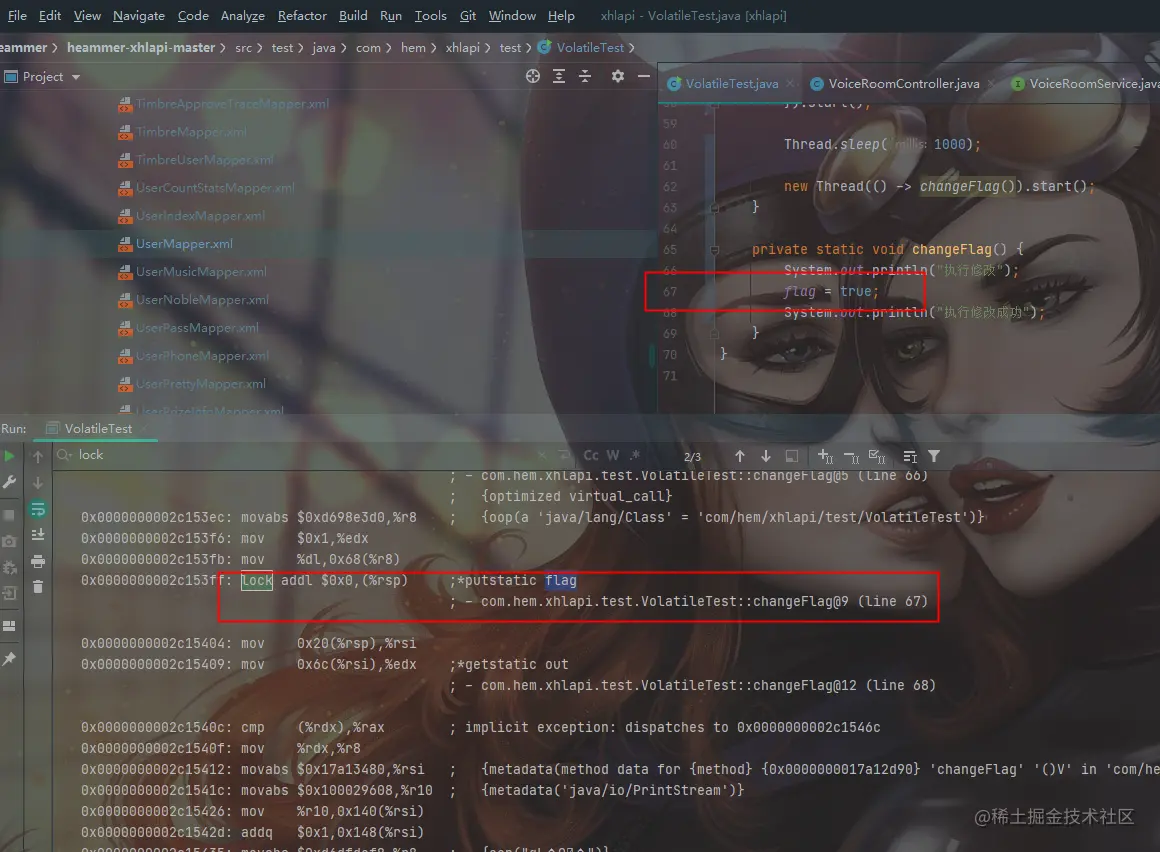The image size is (1160, 852).
Task: Click heammer-xhlapi-master breadcrumb
Action: click(141, 47)
